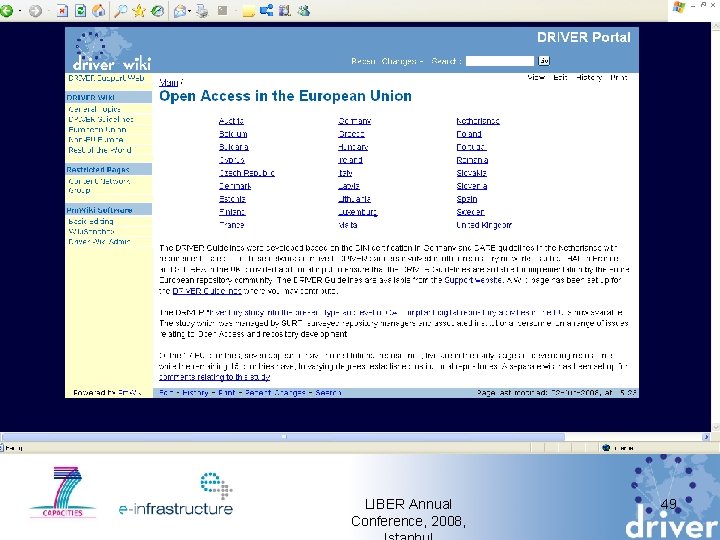Open the Estonia country link
Image resolution: width=720 pixels, height=540 pixels.
pos(232,199)
